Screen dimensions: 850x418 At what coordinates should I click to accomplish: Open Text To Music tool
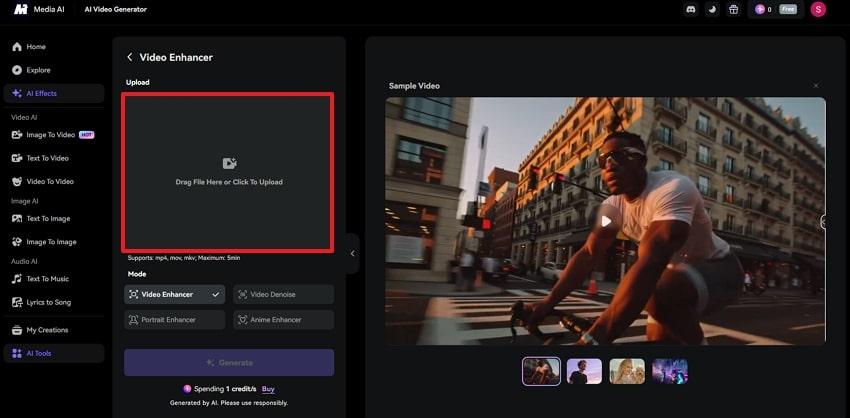pos(54,279)
